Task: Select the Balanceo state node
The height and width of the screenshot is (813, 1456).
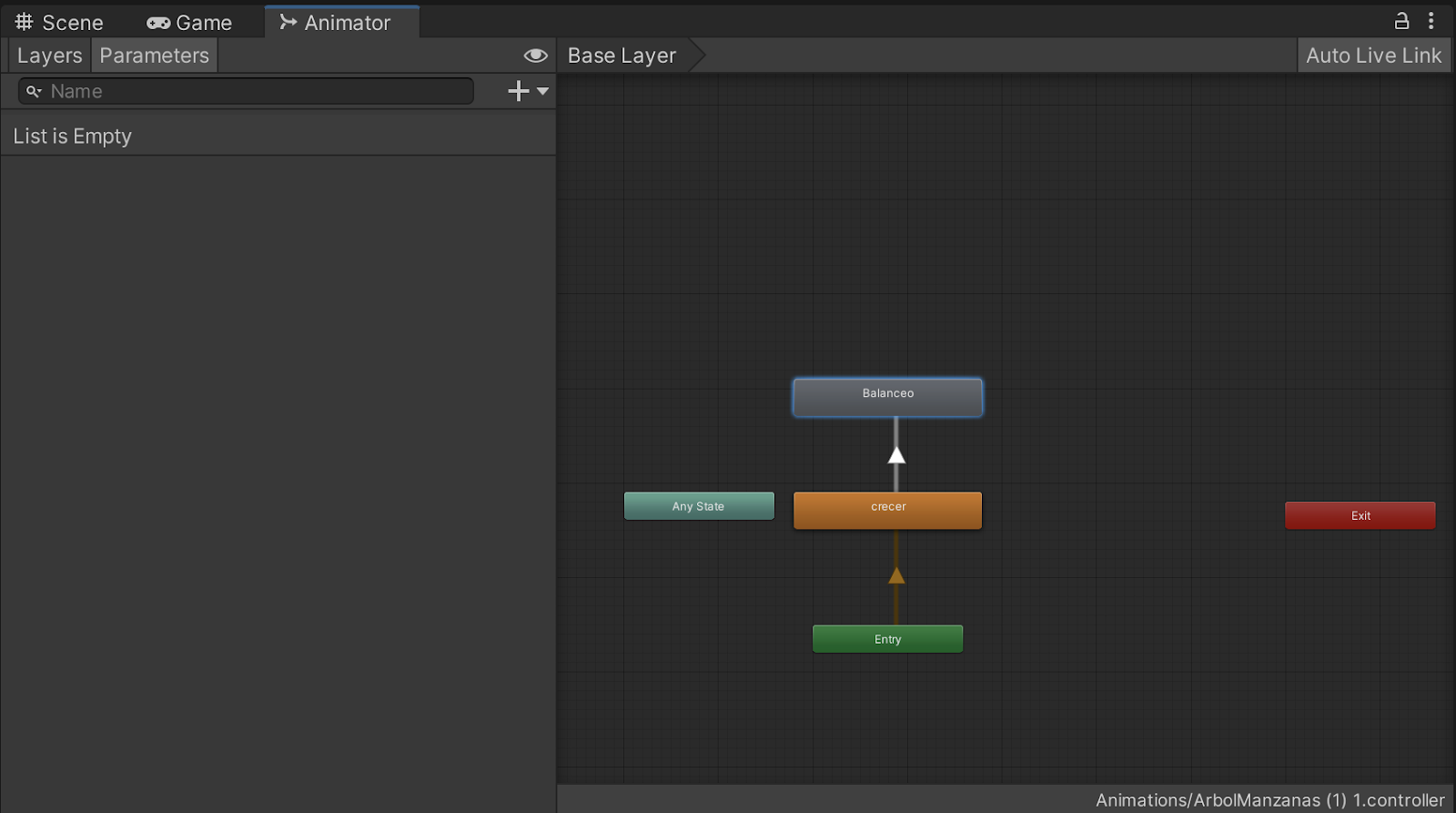Action: click(x=887, y=398)
